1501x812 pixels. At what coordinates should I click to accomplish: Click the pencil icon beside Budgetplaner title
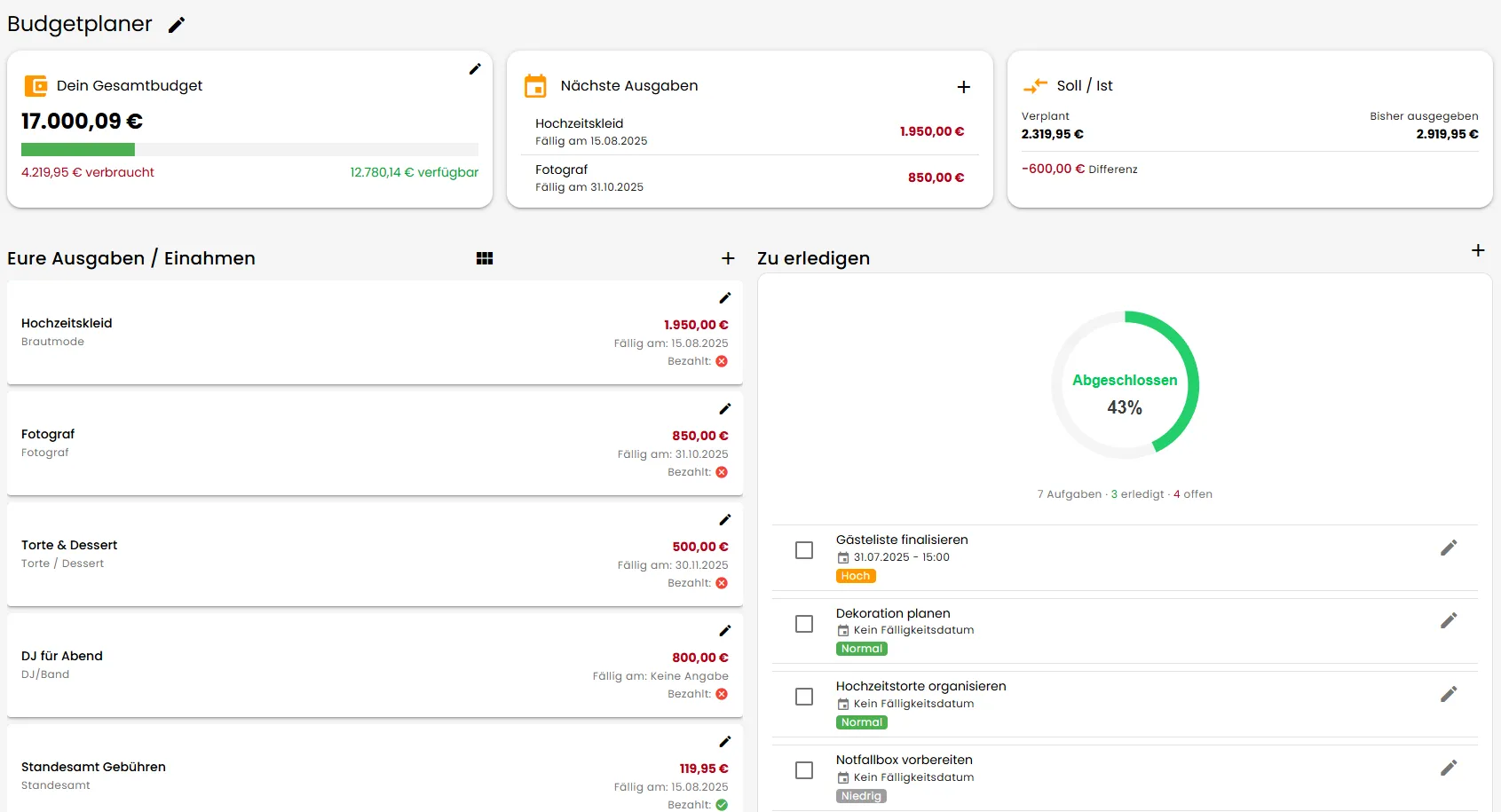tap(177, 25)
